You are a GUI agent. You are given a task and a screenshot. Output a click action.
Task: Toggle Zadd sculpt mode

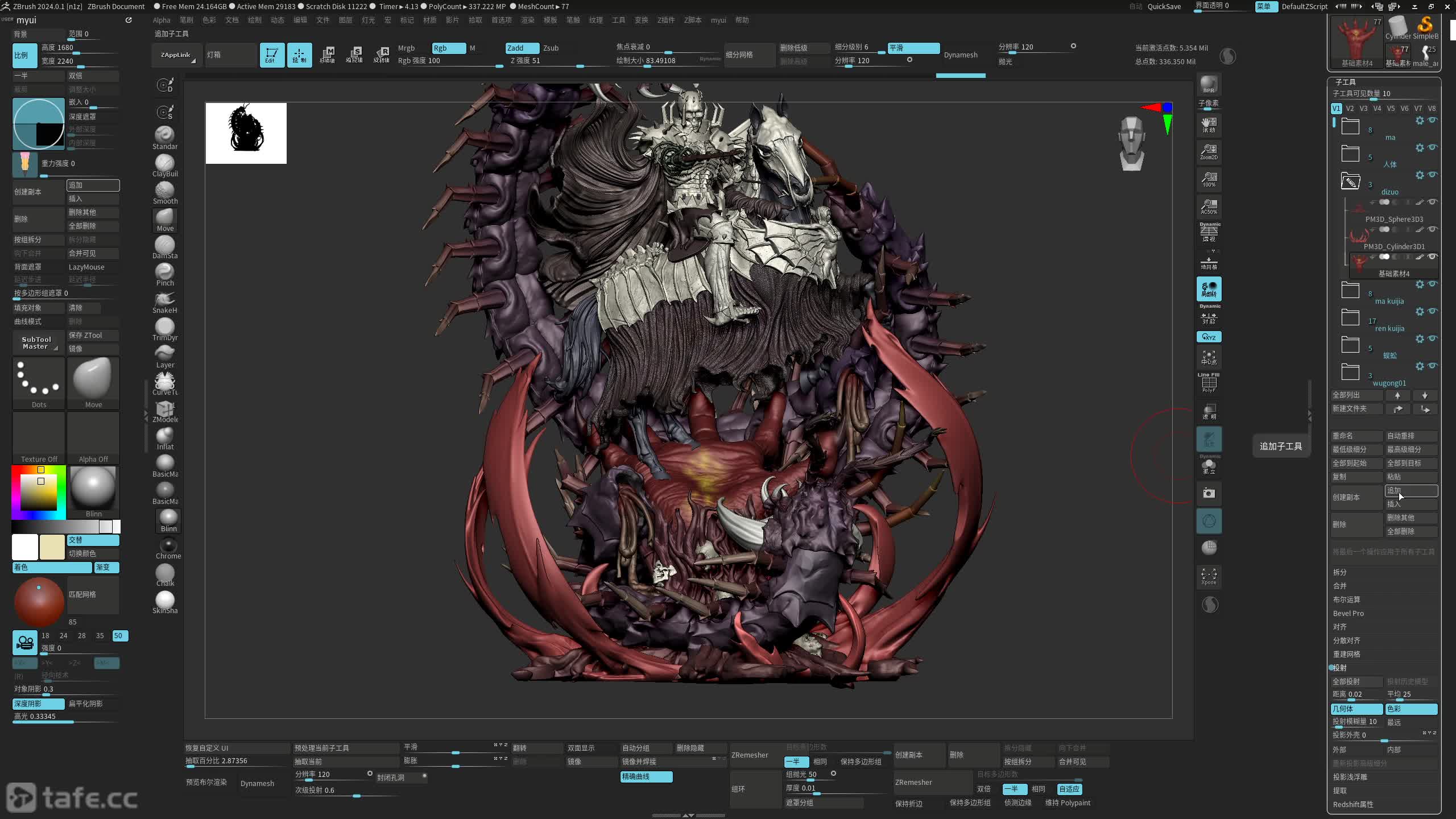point(521,48)
